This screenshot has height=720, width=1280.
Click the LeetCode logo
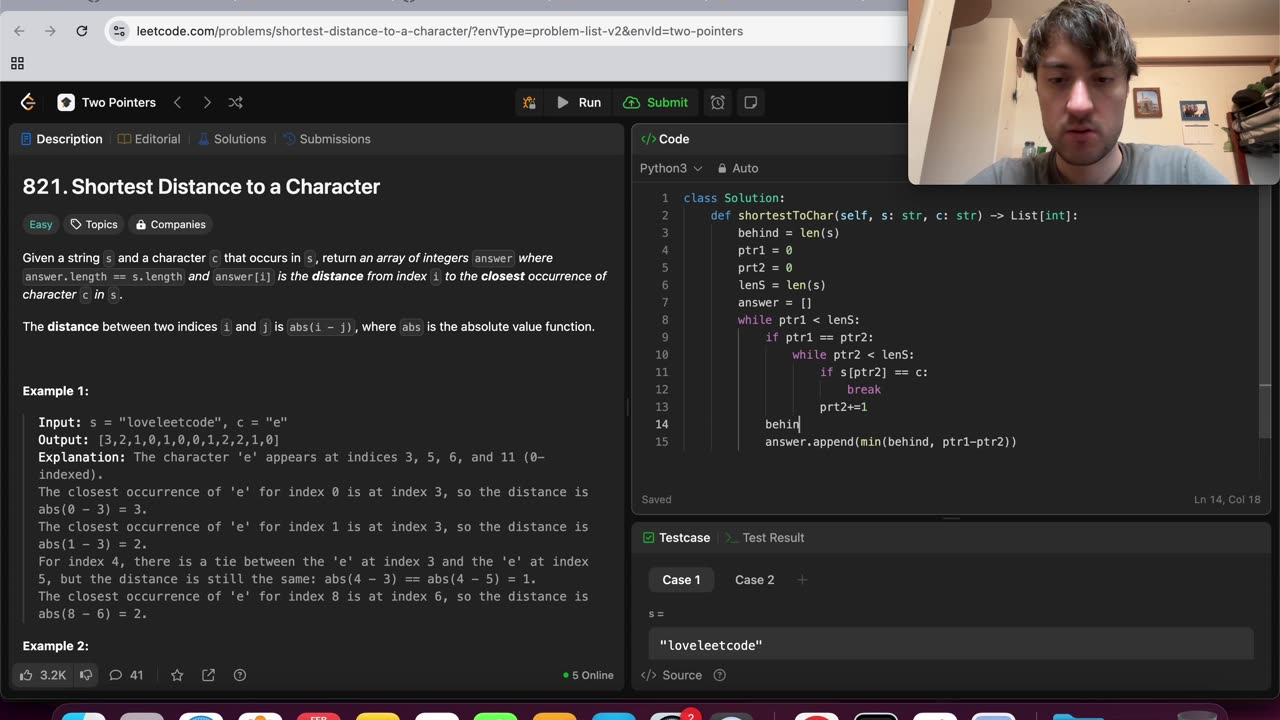point(28,102)
